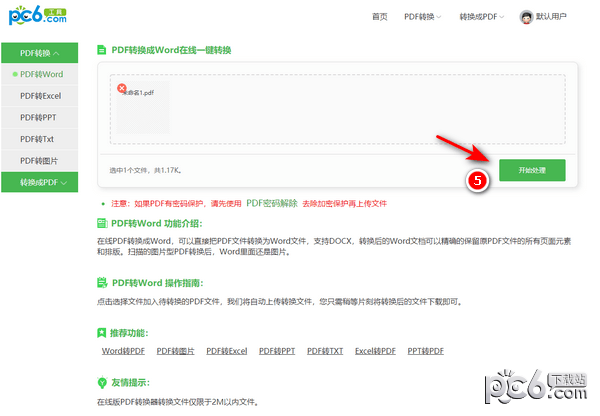Click the icon beside PDF转Word 功能介绍

pos(101,224)
